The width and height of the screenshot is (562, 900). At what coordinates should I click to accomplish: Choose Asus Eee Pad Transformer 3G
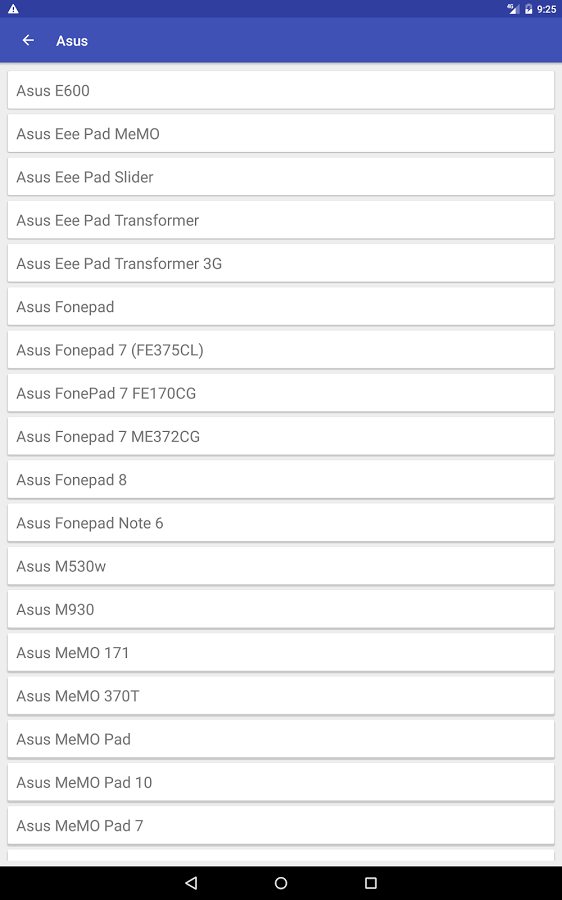281,263
